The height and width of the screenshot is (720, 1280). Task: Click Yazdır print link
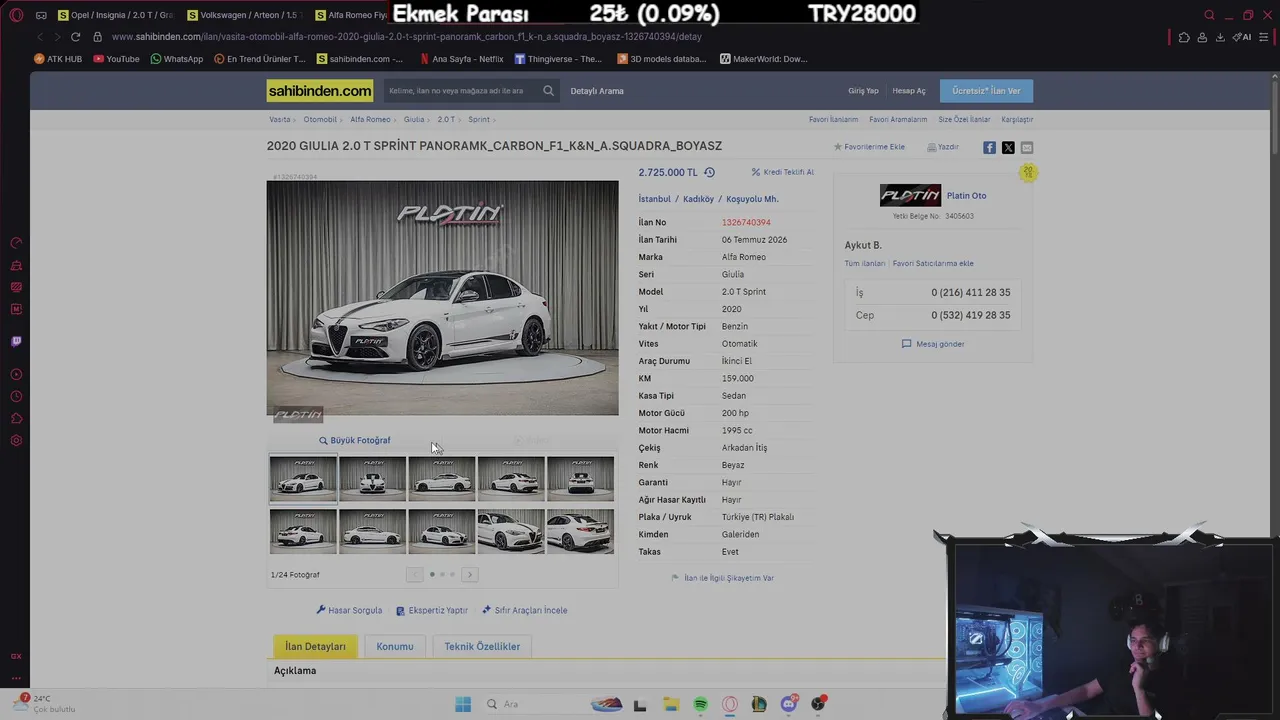click(943, 147)
